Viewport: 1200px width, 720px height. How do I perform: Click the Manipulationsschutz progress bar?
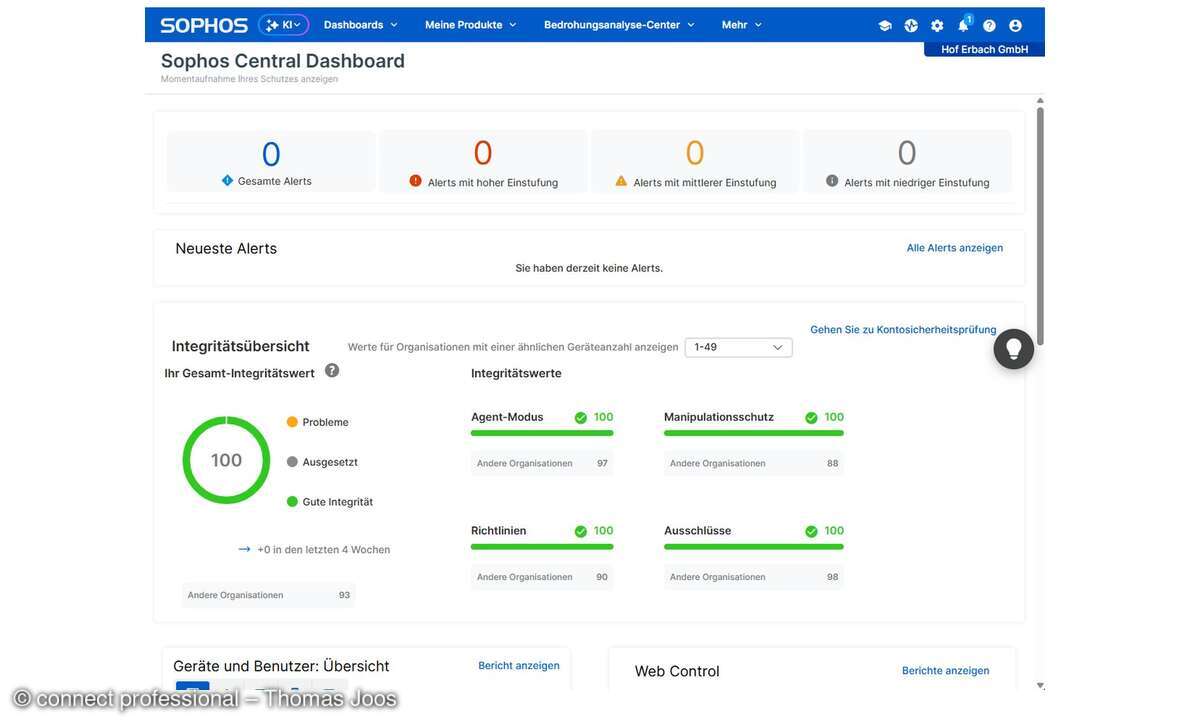click(754, 433)
